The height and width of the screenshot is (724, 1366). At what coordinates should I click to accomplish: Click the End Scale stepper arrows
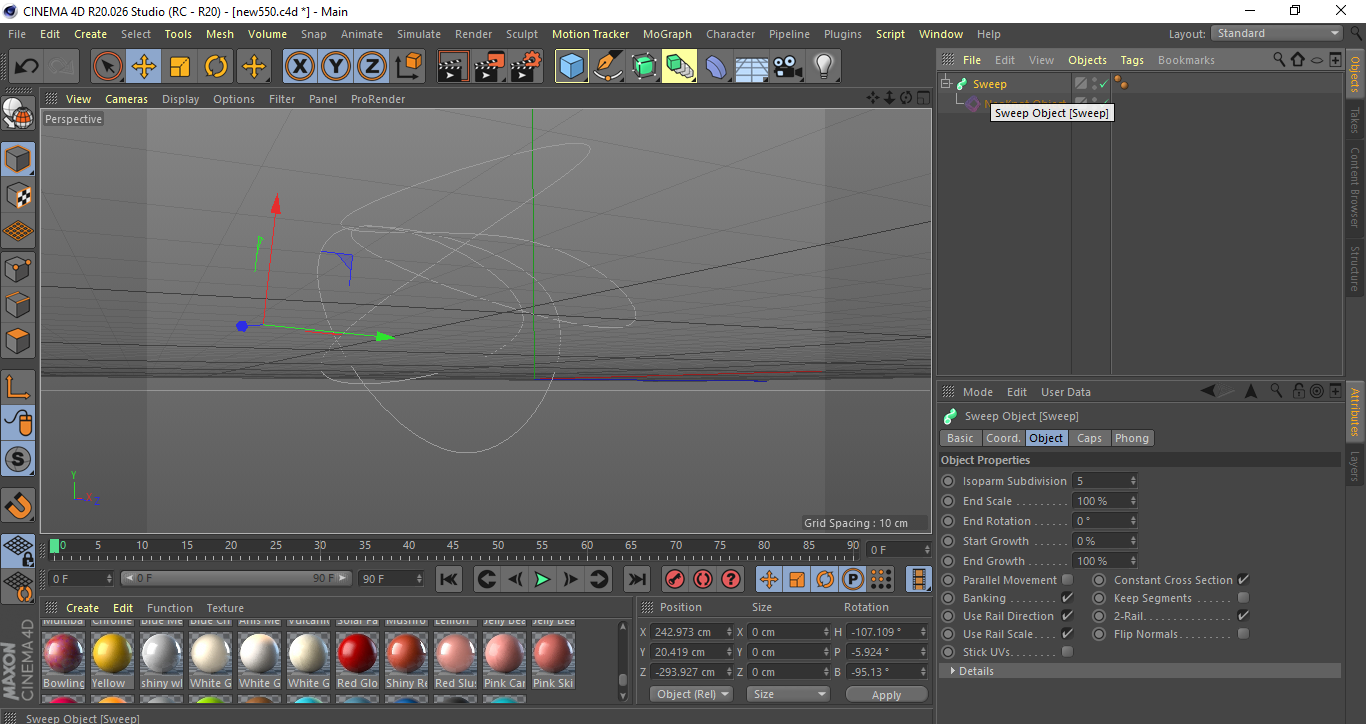click(1133, 501)
